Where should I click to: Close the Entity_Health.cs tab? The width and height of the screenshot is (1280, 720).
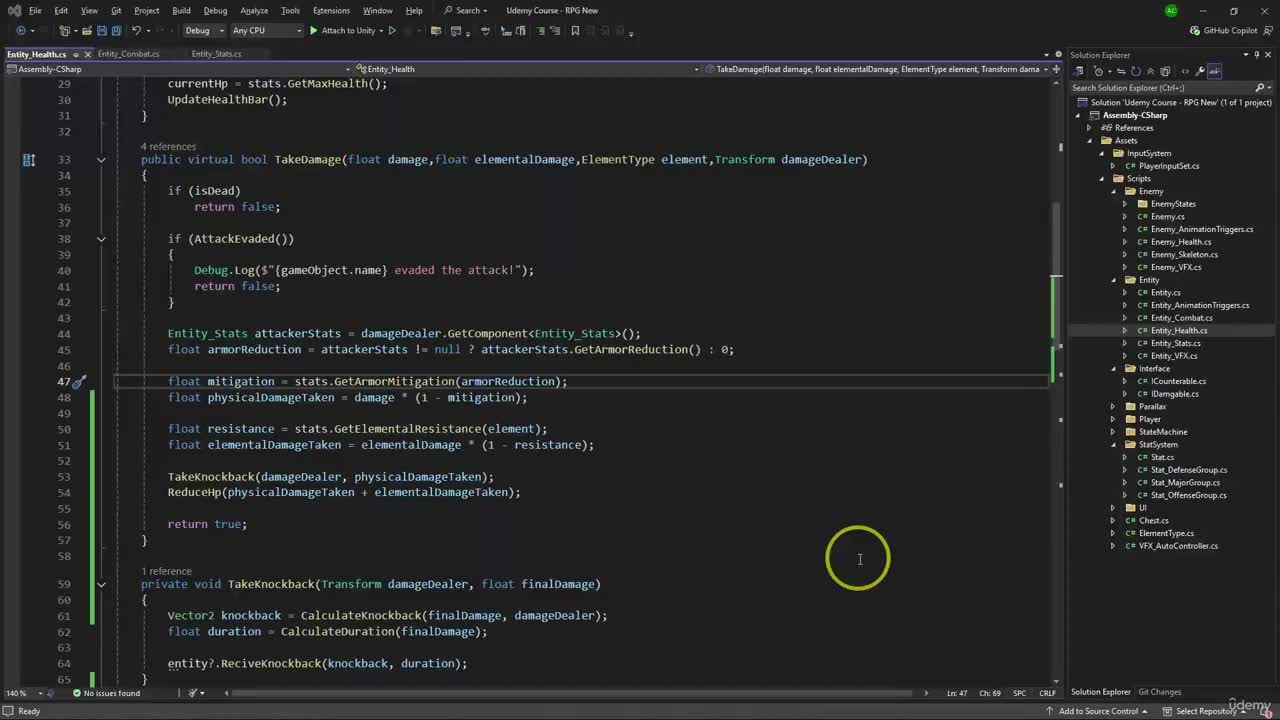click(x=87, y=54)
